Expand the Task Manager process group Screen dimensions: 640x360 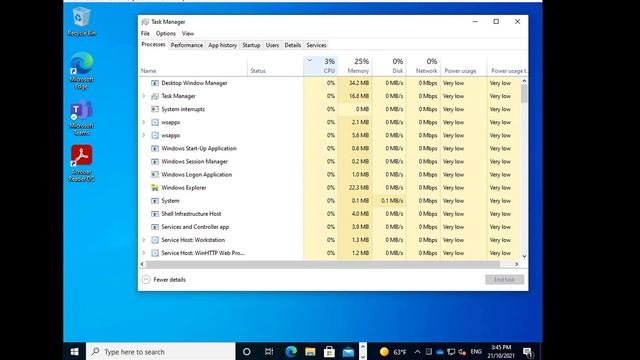pos(144,96)
